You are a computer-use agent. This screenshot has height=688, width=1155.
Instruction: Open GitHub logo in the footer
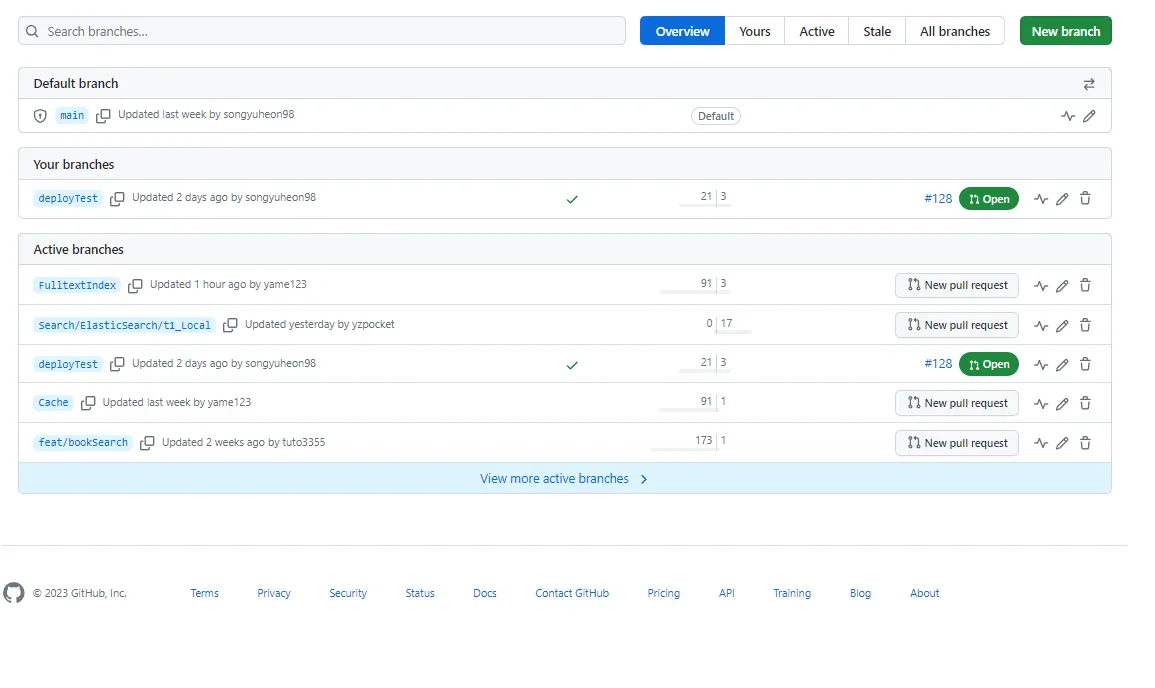click(x=14, y=593)
